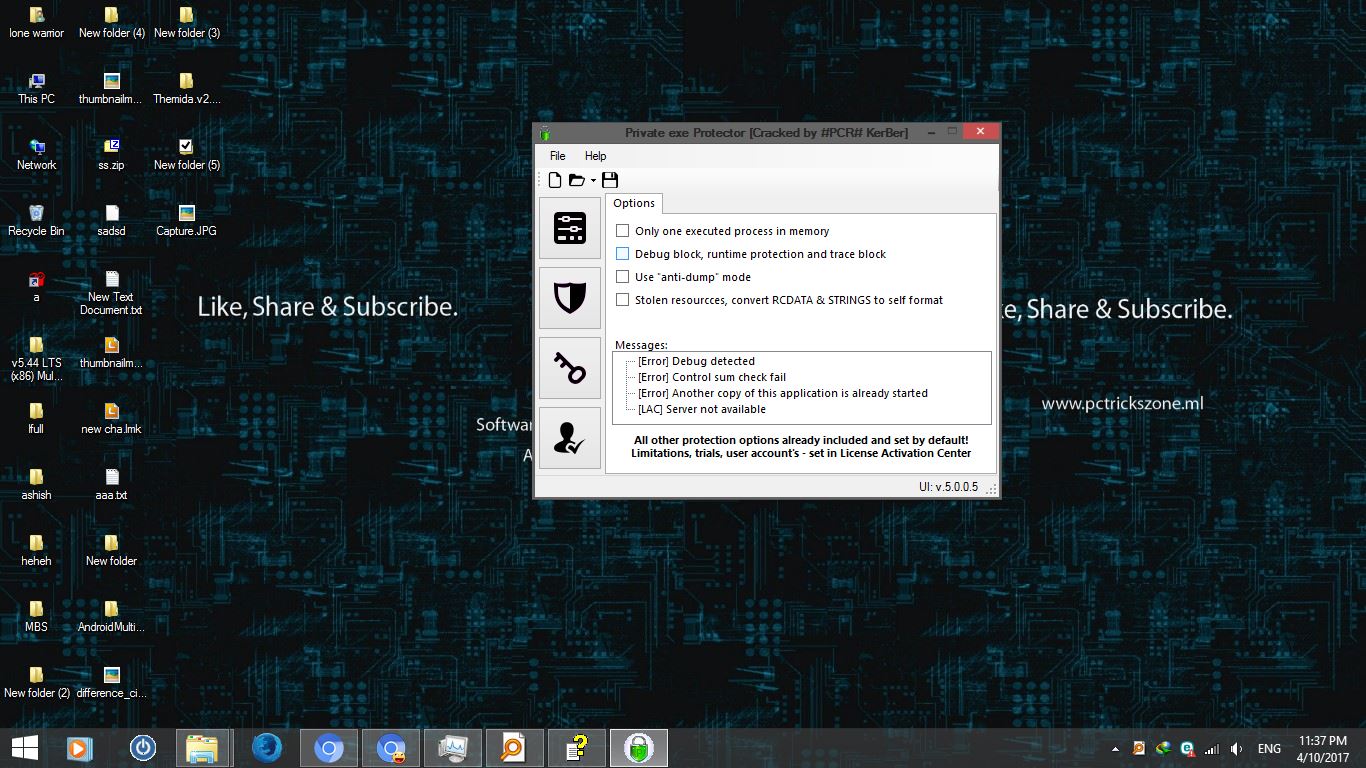The image size is (1366, 768).
Task: Open the volume control in system tray
Action: point(1237,749)
